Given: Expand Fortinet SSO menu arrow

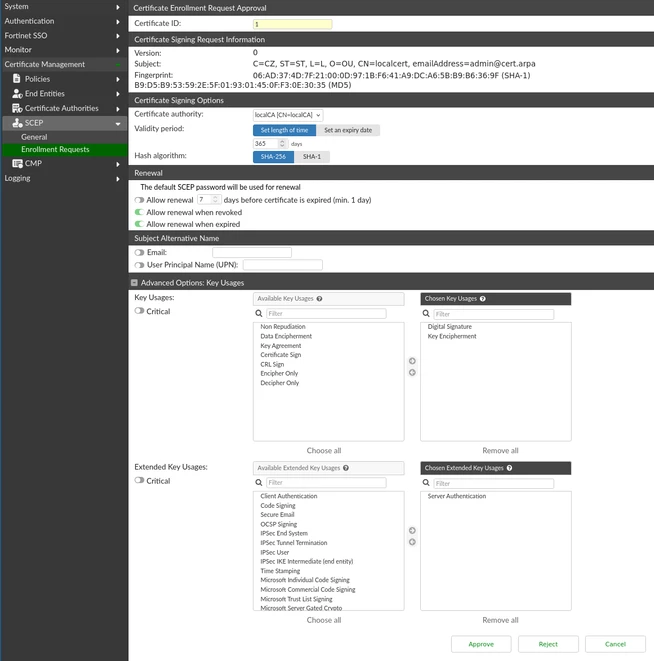Looking at the screenshot, I should (x=118, y=36).
